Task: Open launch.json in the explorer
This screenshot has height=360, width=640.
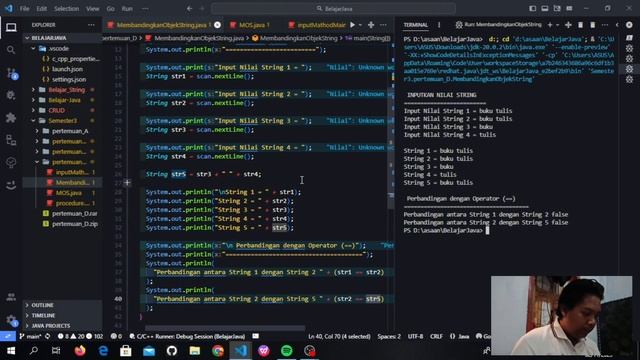Action: tap(67, 69)
